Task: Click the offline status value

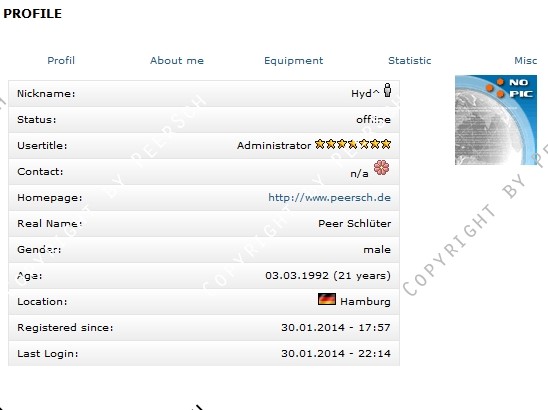Action: [373, 120]
